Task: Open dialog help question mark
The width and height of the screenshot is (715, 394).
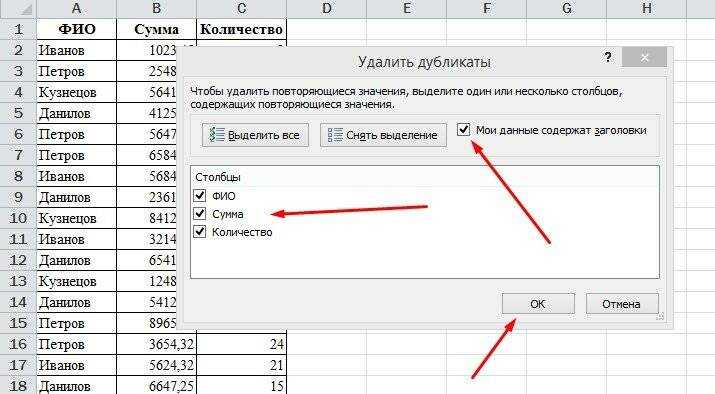Action: coord(608,57)
